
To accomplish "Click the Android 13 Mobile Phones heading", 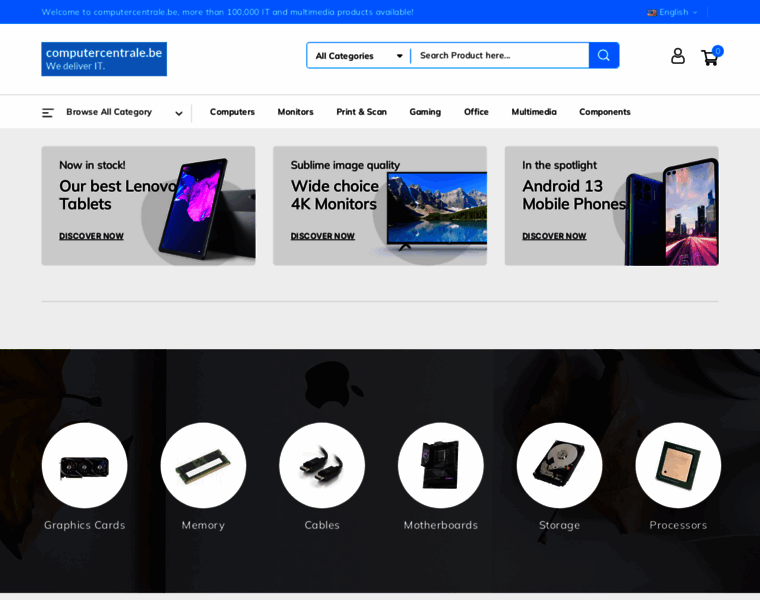I will click(x=574, y=195).
